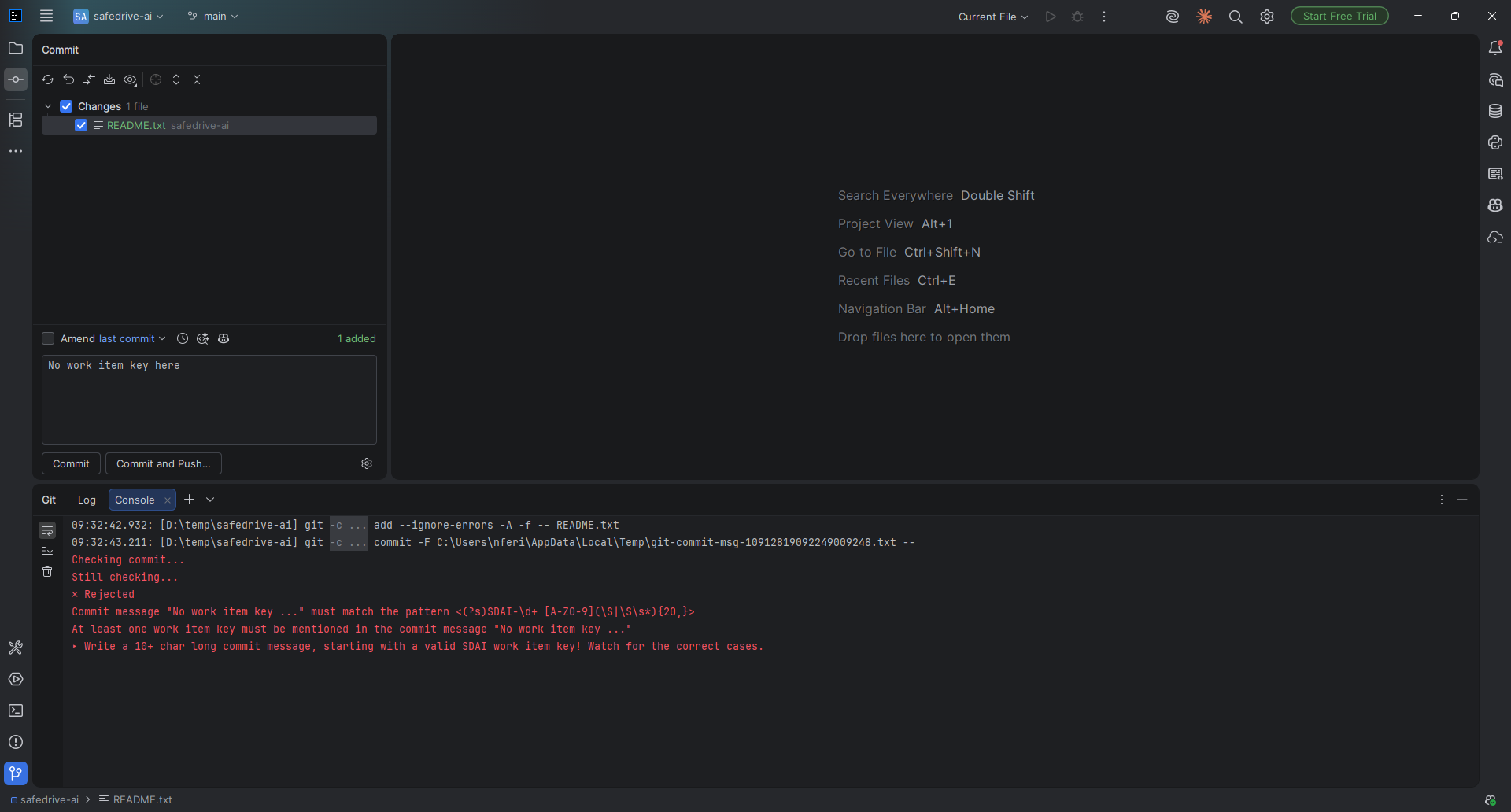Click the Refresh changes icon

pyautogui.click(x=48, y=79)
